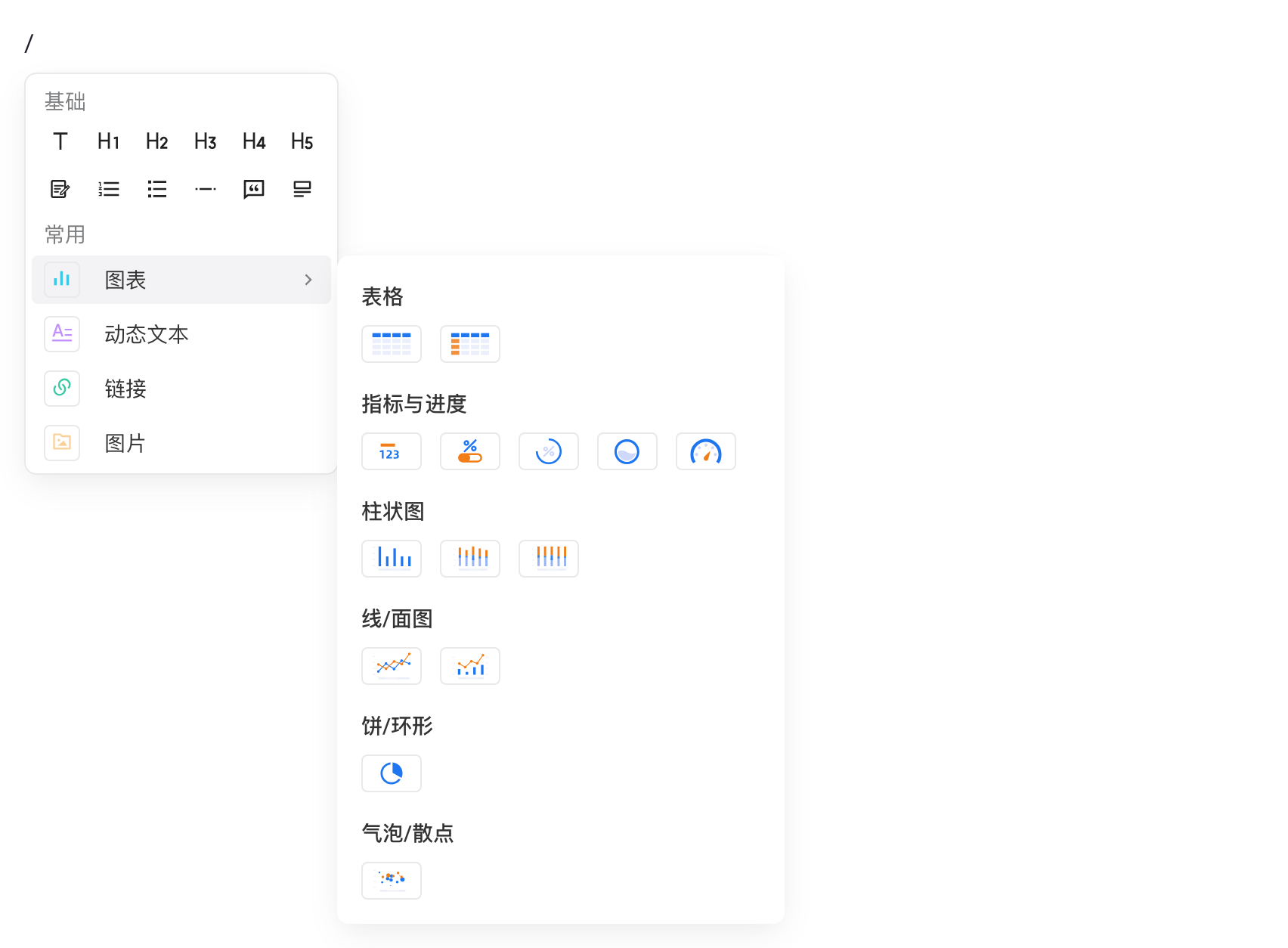The image size is (1288, 948).
Task: Click the 线/面图 section heading
Action: (397, 618)
